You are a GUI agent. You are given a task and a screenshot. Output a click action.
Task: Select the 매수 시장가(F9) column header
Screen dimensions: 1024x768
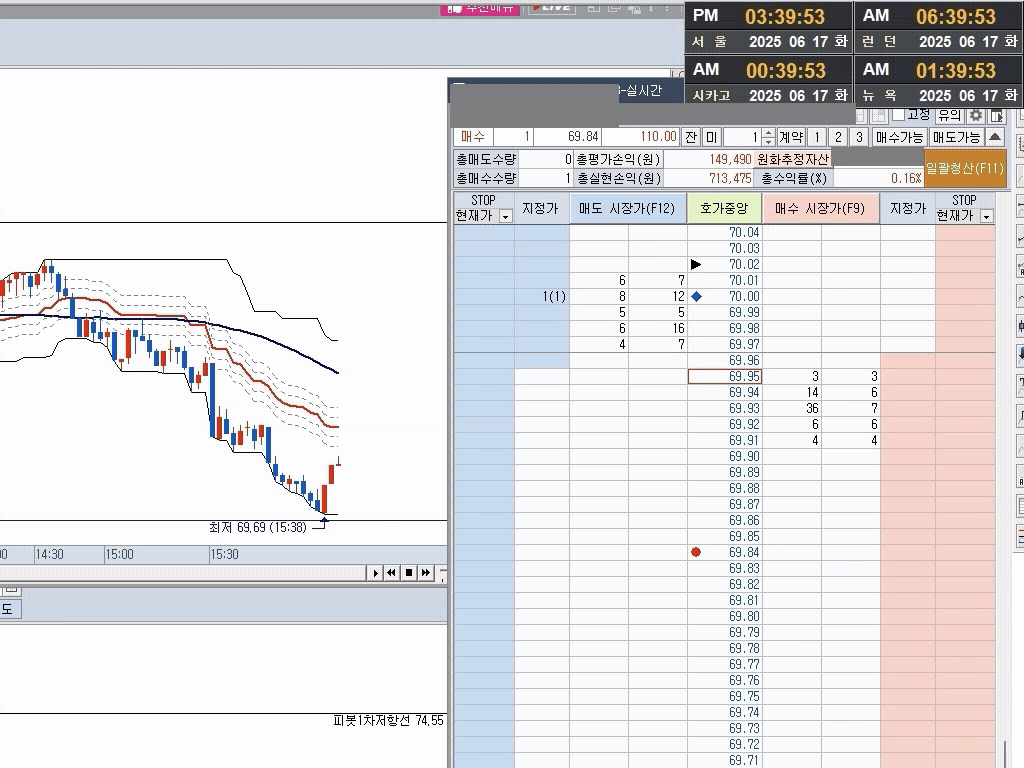820,209
